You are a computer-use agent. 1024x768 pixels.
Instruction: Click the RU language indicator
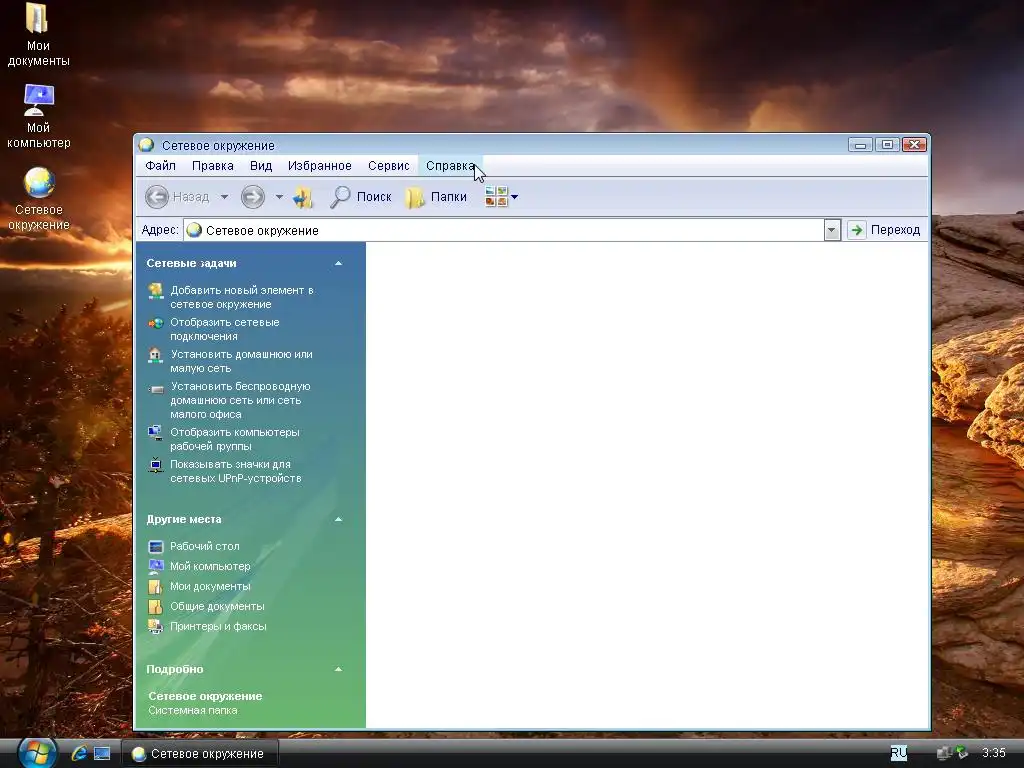click(x=899, y=753)
